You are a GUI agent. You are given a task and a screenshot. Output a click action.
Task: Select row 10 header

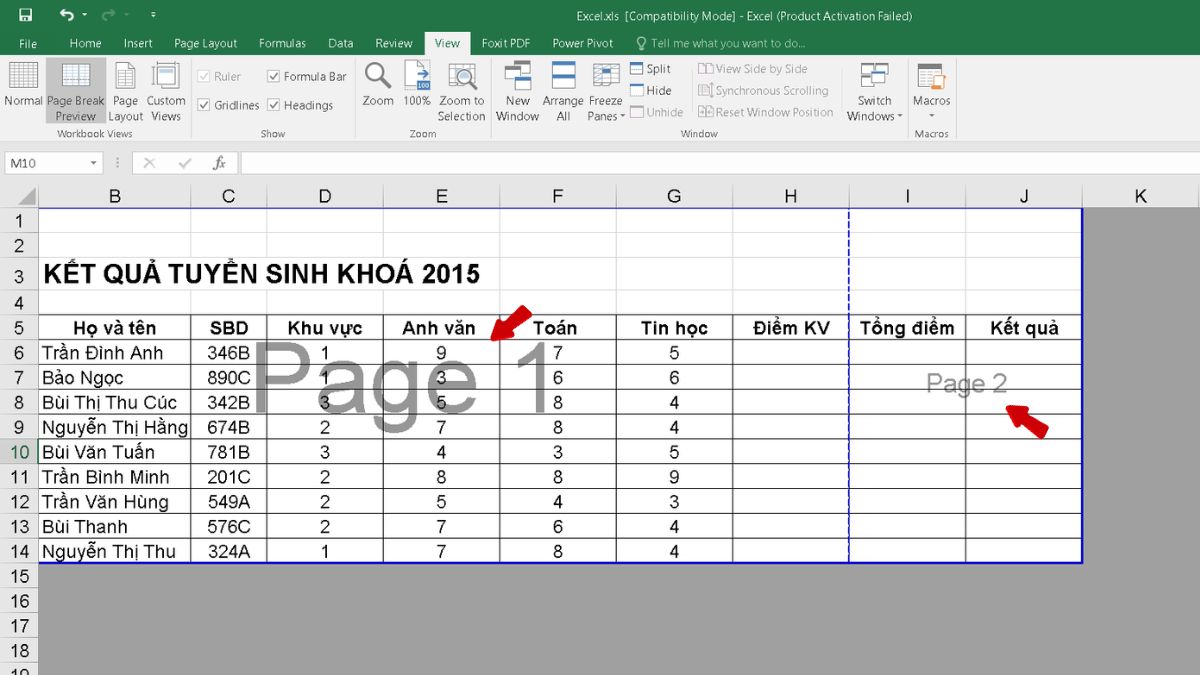coord(20,452)
